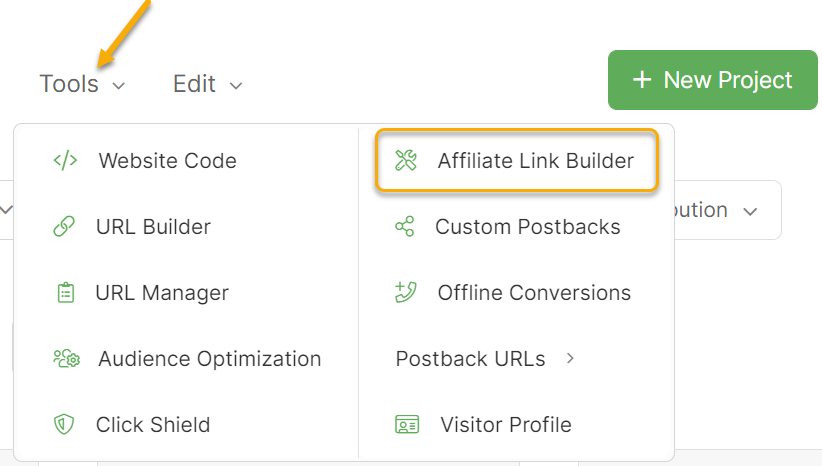Click the Website Code brackets icon
The height and width of the screenshot is (466, 822).
(x=65, y=161)
